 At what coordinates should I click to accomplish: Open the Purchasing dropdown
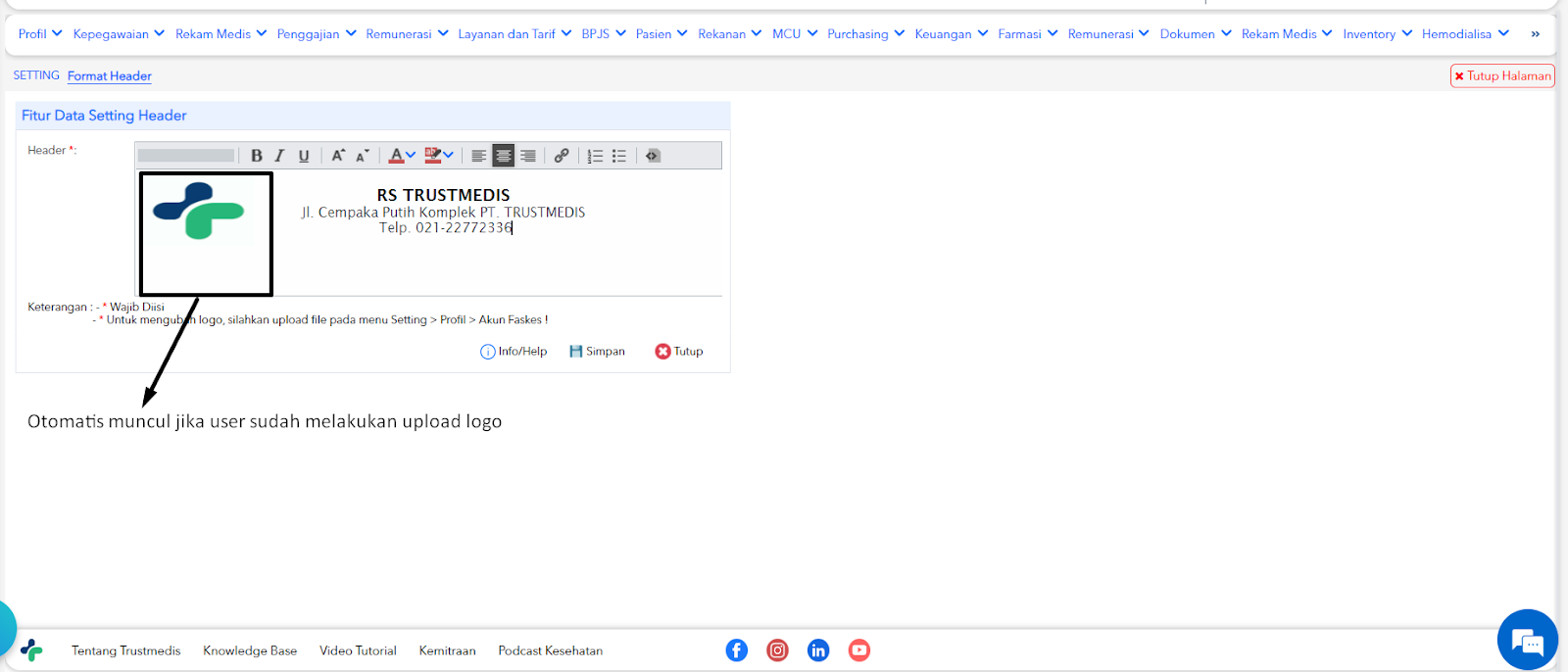point(866,33)
